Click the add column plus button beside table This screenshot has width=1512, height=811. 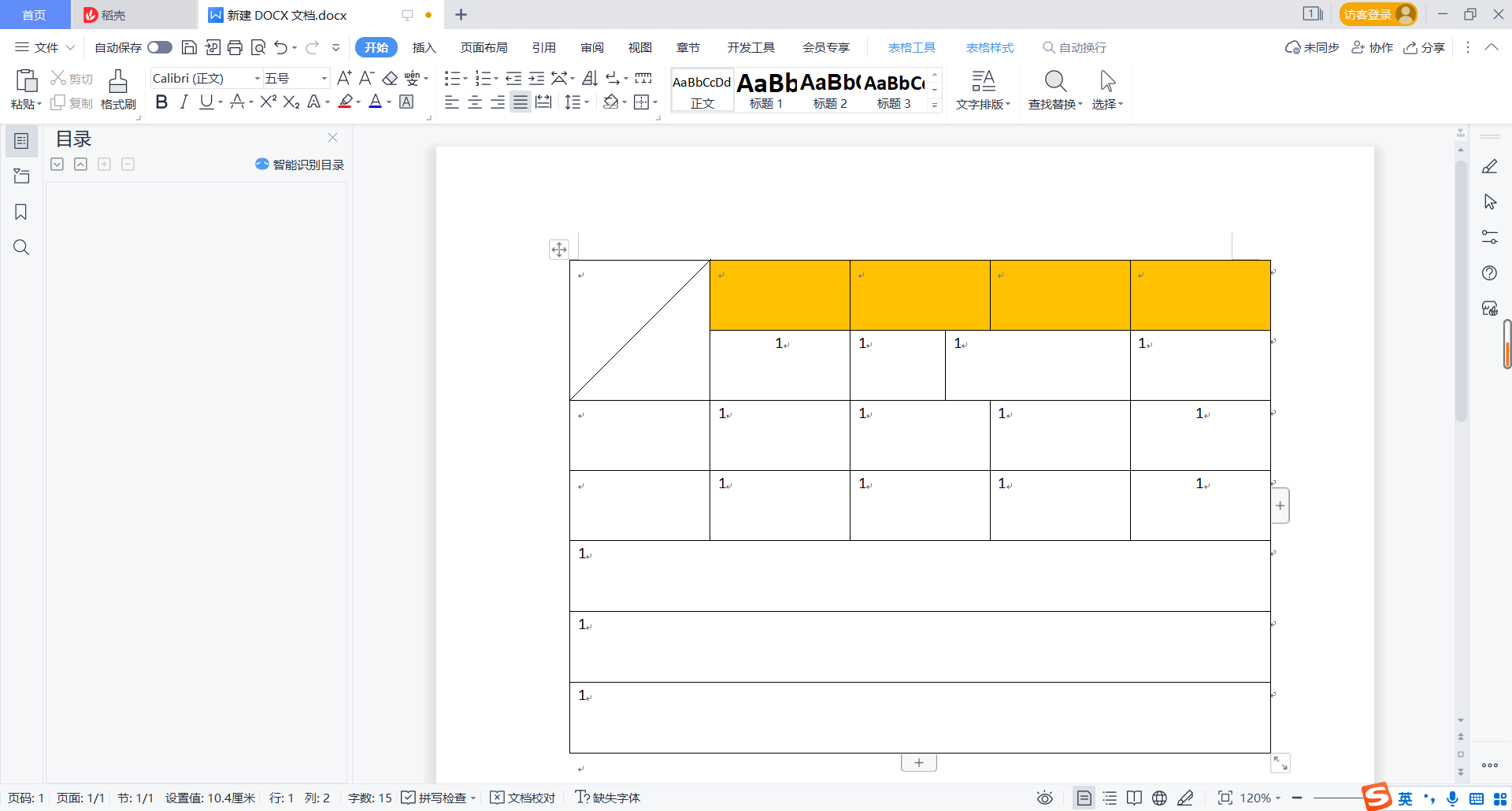click(x=1280, y=505)
